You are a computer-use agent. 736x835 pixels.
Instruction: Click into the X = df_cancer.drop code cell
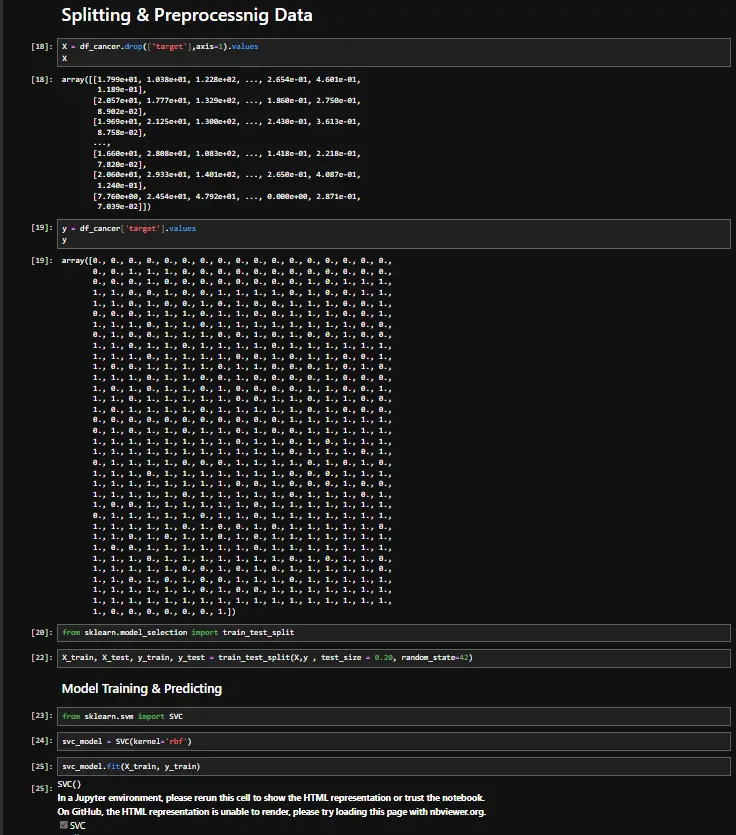[394, 52]
